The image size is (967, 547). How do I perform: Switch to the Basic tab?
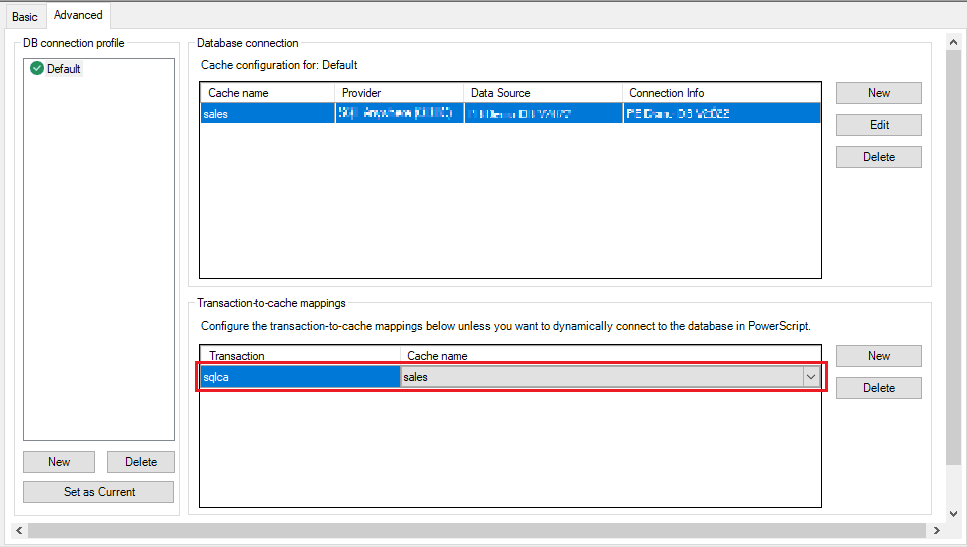[25, 16]
